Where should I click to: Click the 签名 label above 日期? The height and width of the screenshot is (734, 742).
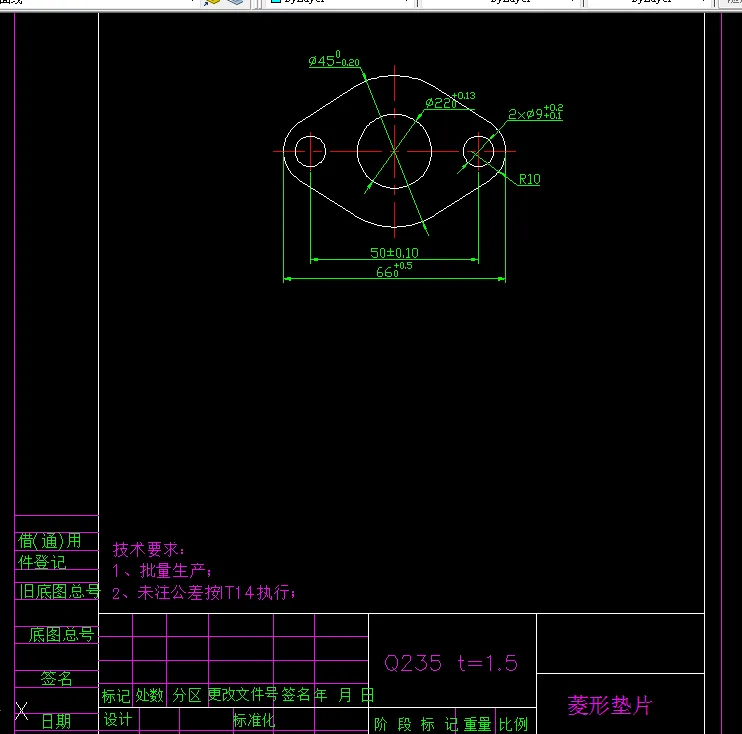tap(56, 678)
